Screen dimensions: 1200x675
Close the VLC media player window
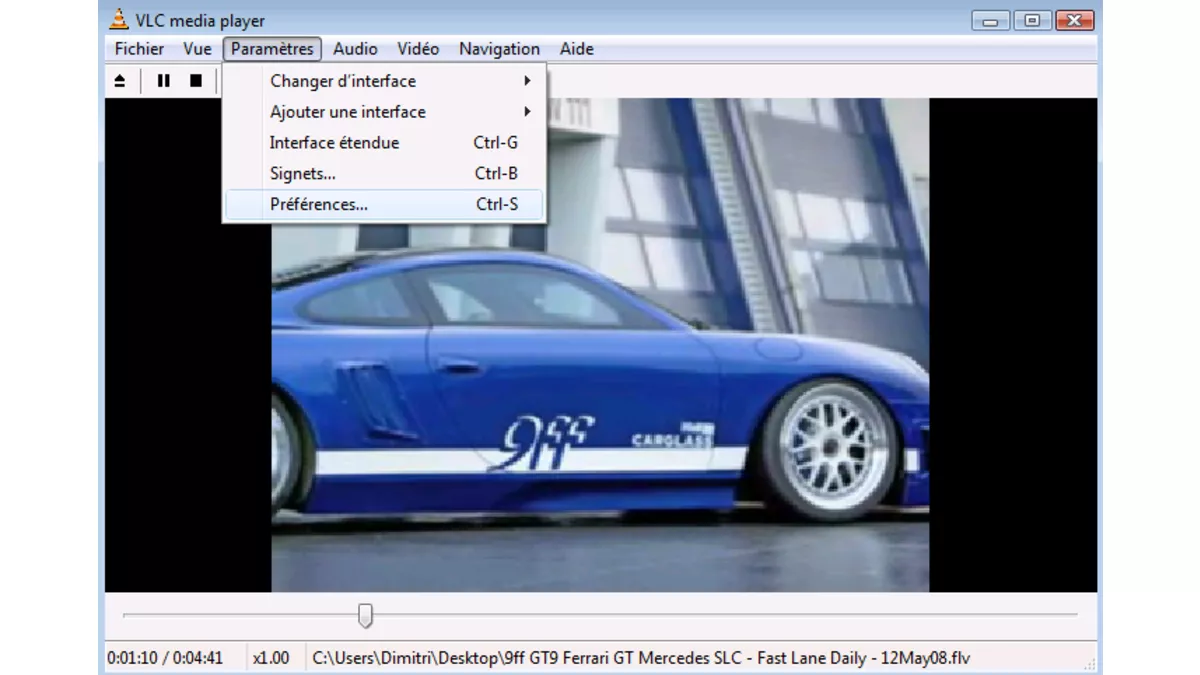(x=1074, y=20)
